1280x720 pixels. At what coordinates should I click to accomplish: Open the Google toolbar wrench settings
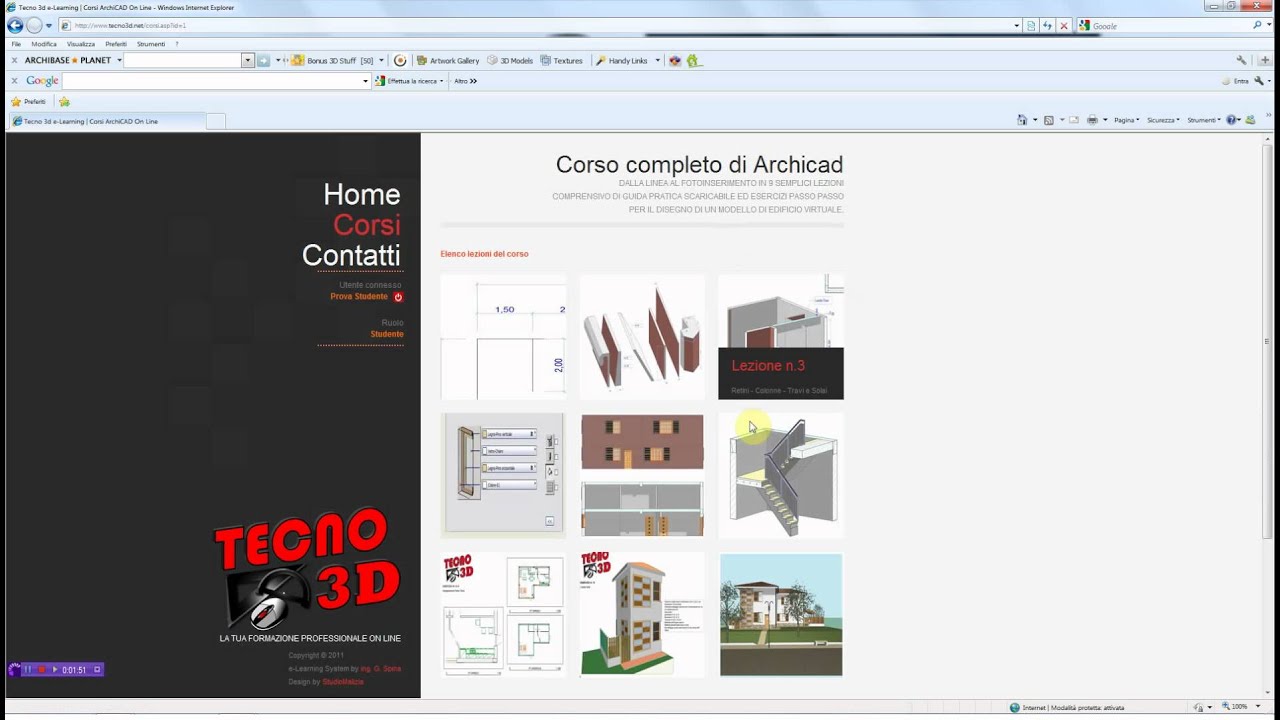tap(1259, 81)
